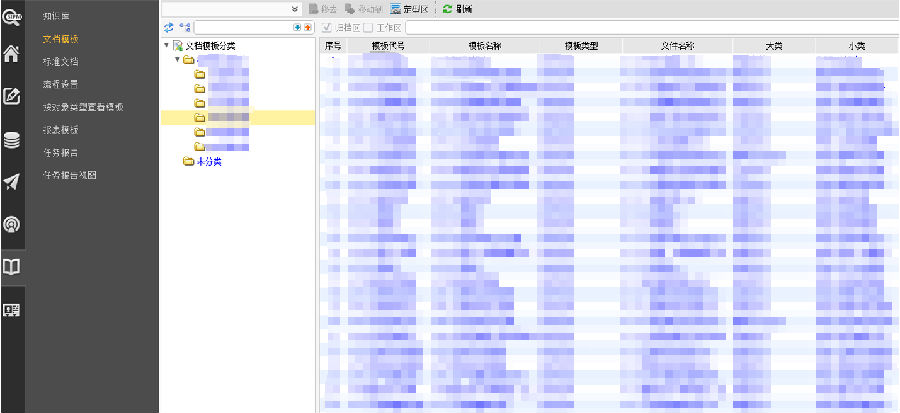Collapse the first blurred folder under root
900x413 pixels.
tap(177, 60)
